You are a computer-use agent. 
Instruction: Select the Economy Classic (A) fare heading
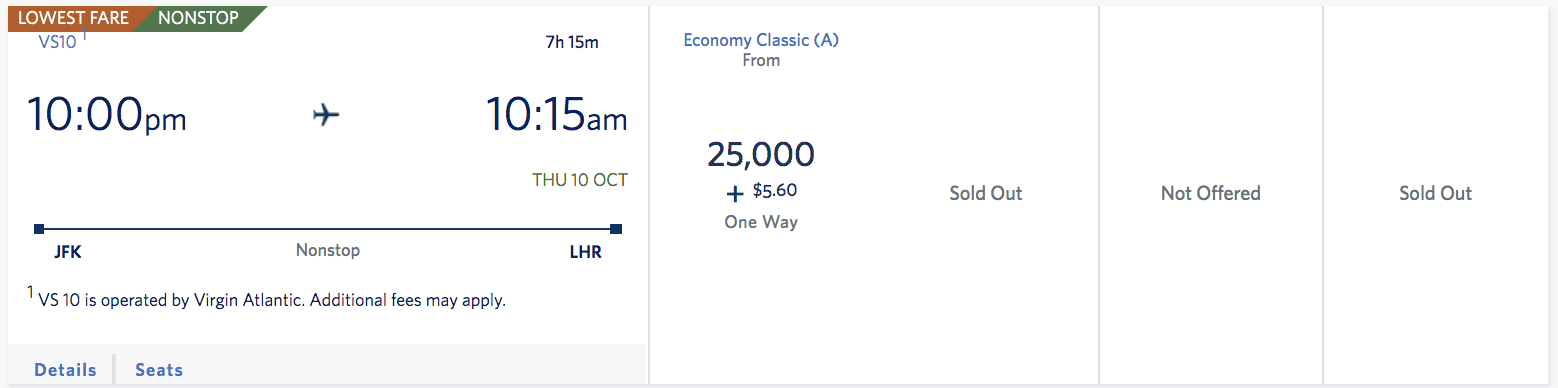761,40
